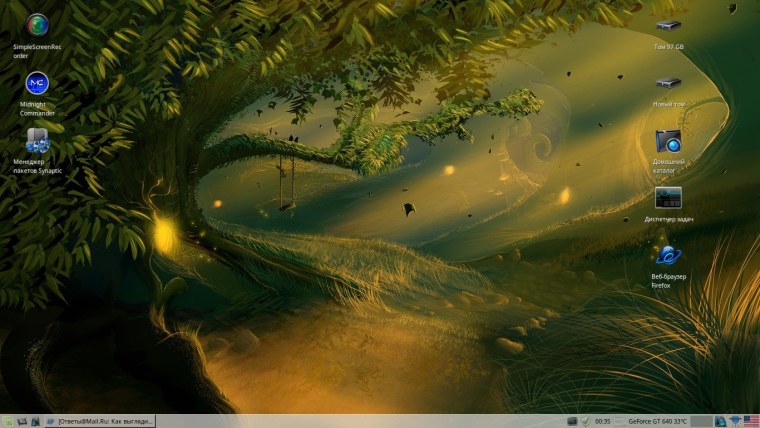The image size is (760, 428).
Task: Open the Том 97 GB drive
Action: tap(668, 25)
